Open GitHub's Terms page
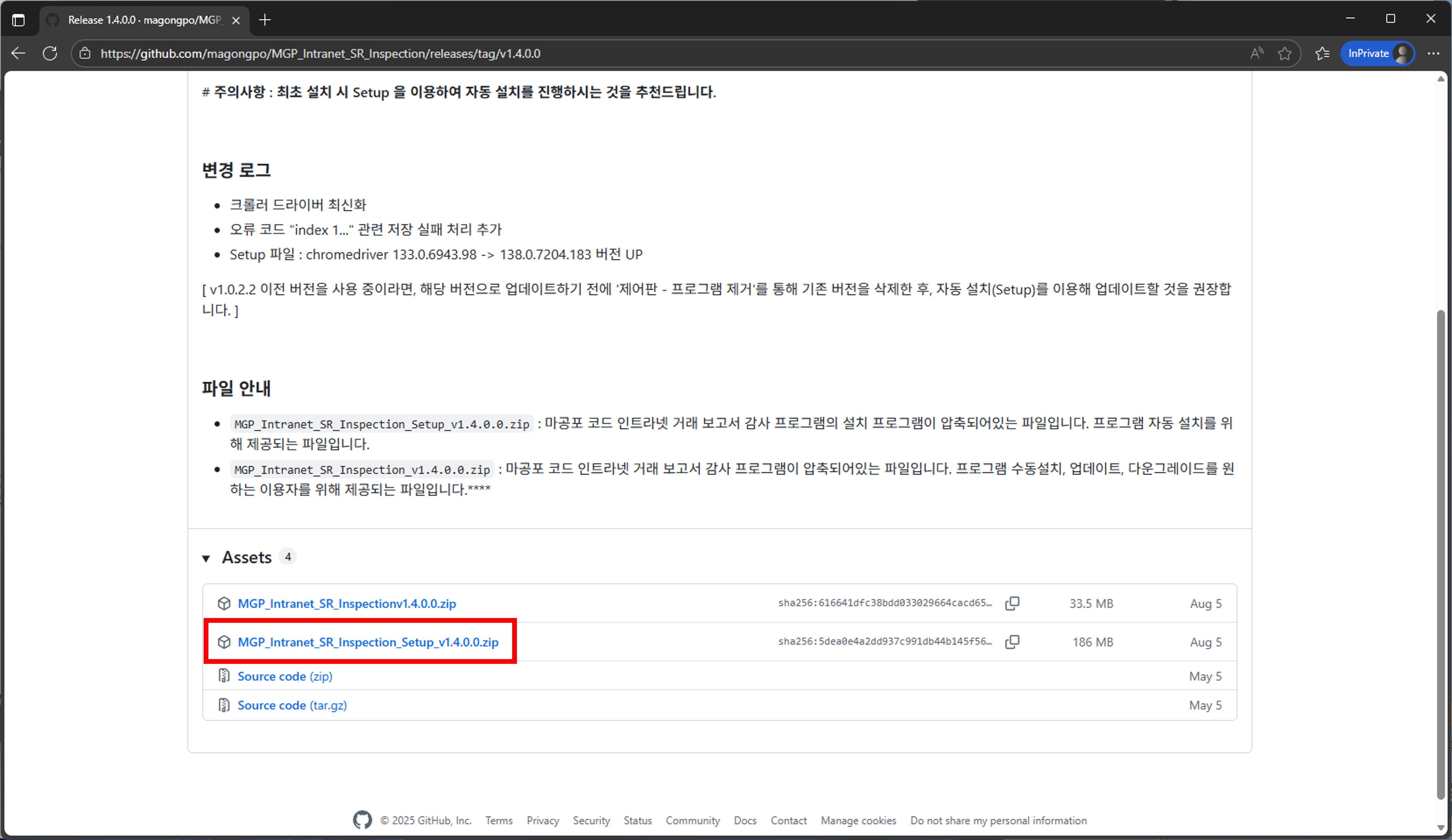The height and width of the screenshot is (840, 1452). pos(499,820)
